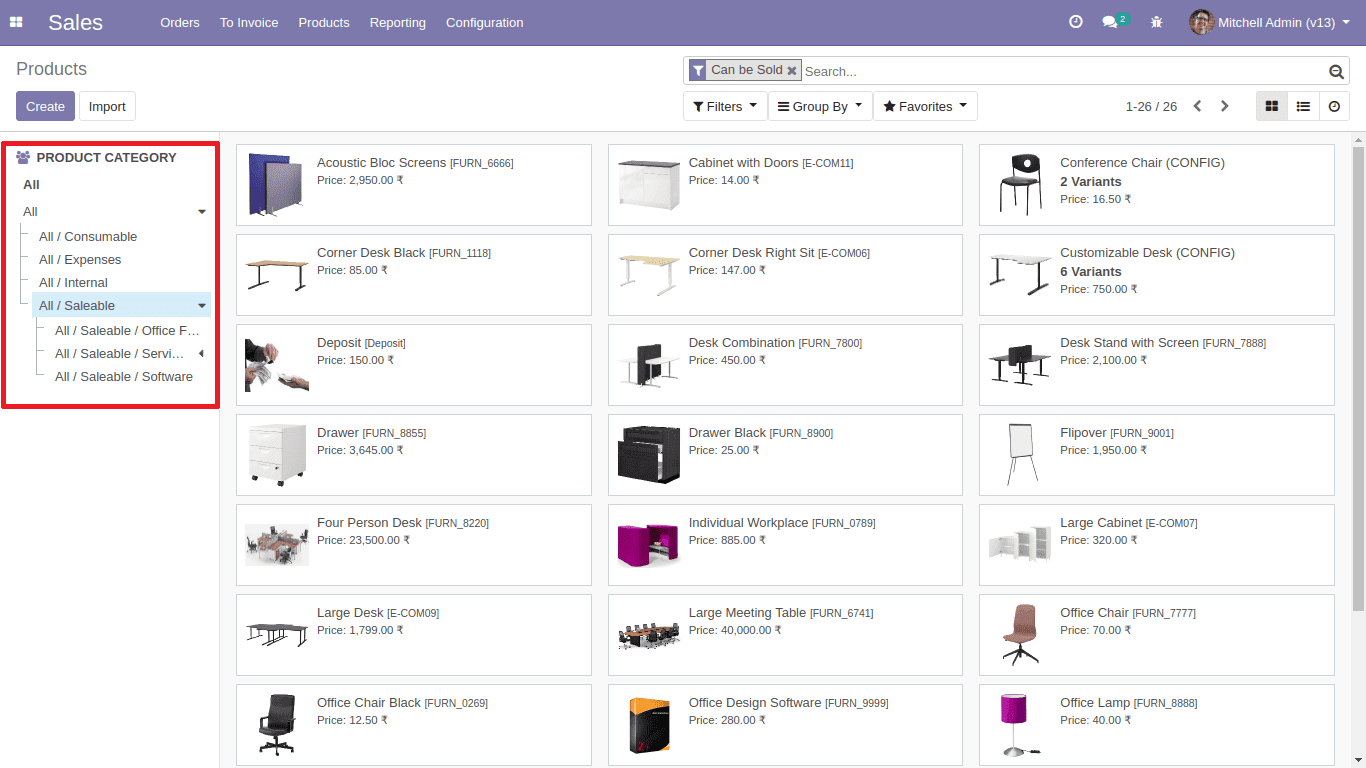Switch to List view

pos(1303,106)
